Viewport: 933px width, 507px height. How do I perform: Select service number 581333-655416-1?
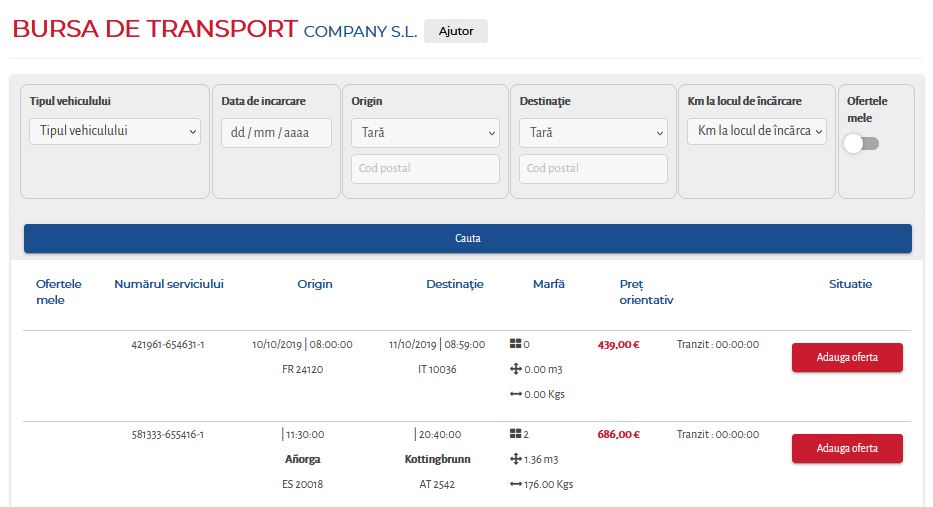(x=168, y=434)
